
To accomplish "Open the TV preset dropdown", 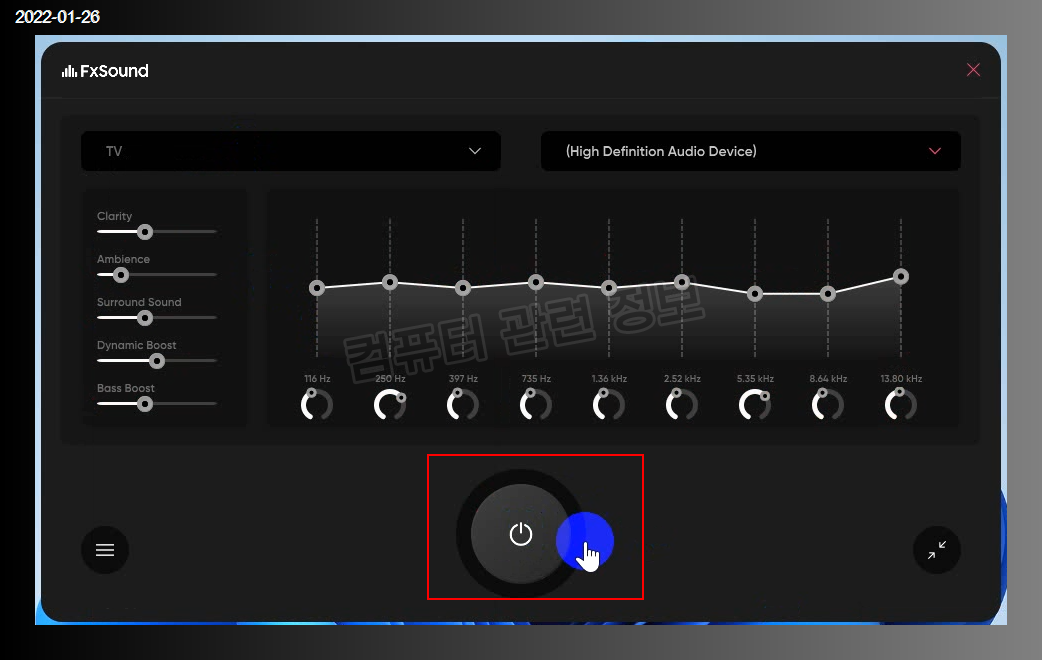I will (x=291, y=151).
